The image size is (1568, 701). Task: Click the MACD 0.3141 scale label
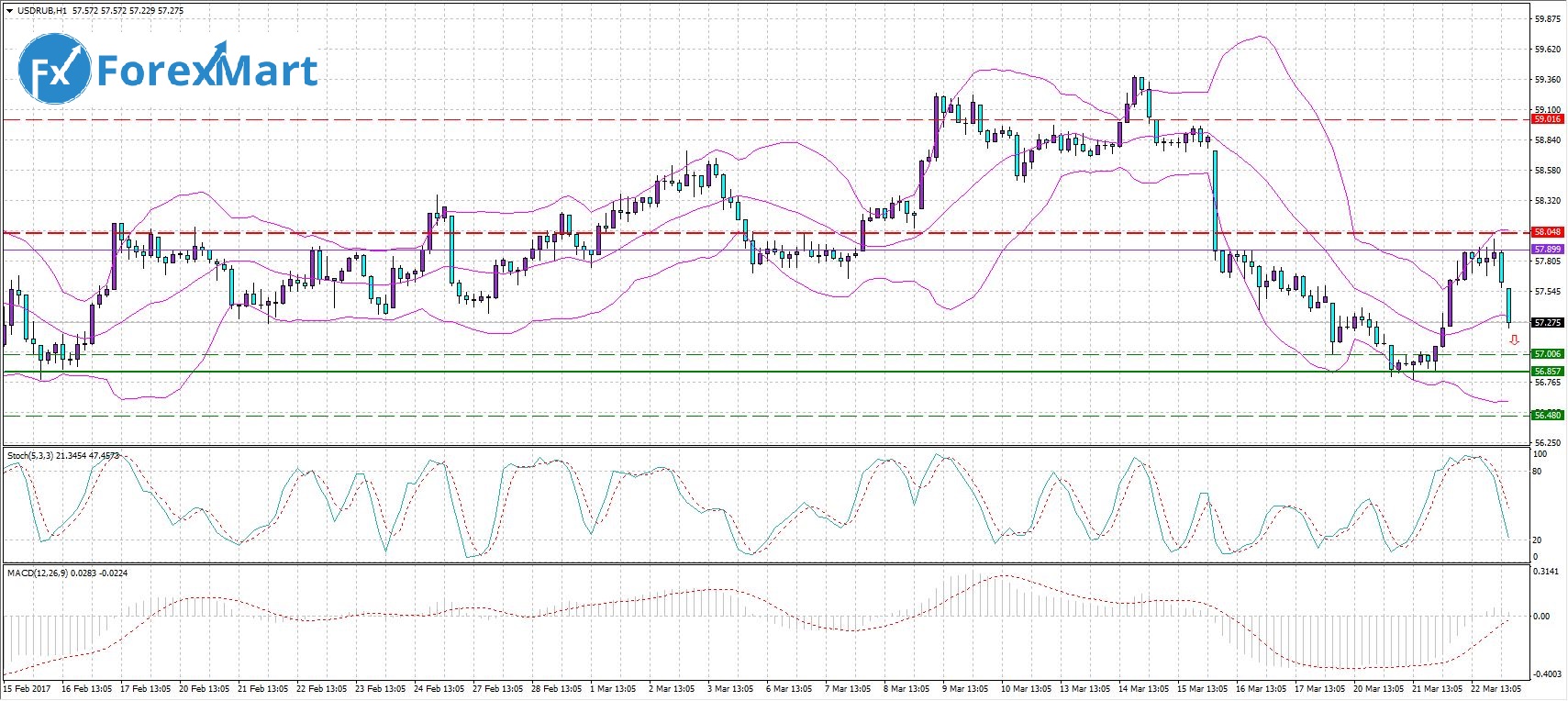pos(1548,571)
